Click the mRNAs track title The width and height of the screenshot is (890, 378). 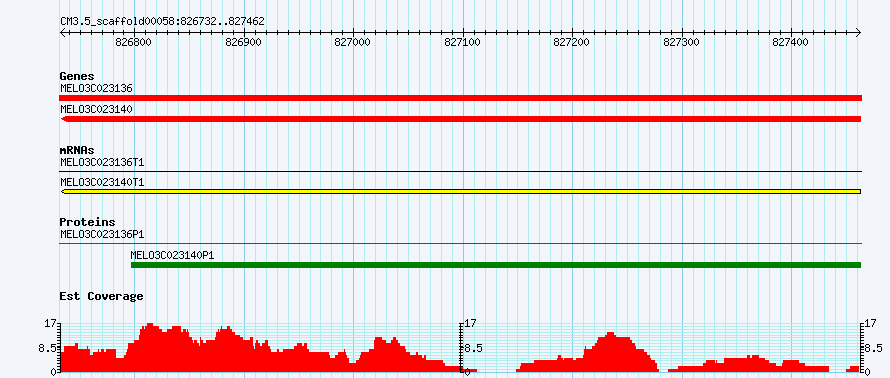tap(77, 150)
